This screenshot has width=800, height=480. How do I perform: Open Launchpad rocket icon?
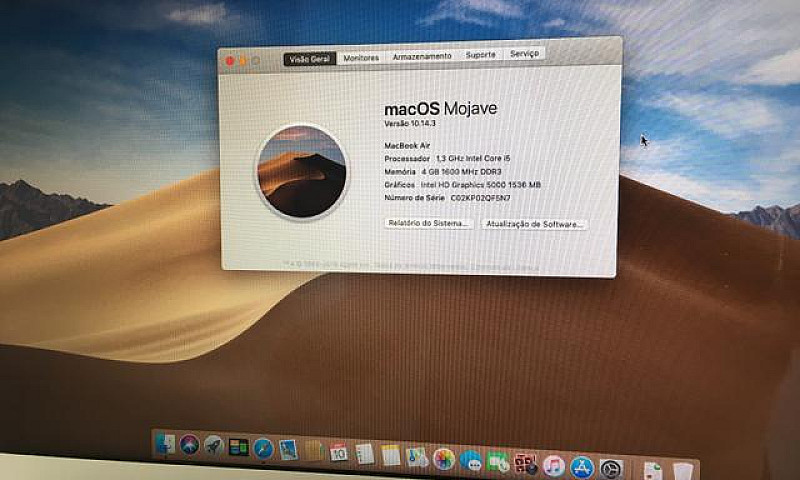(214, 446)
